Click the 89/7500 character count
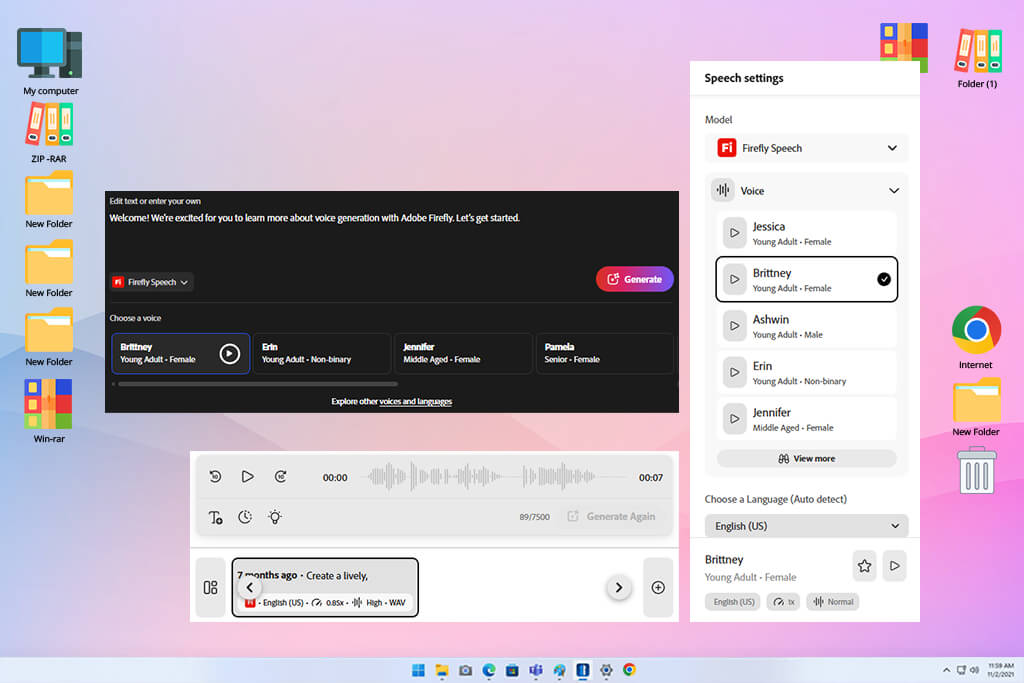The image size is (1024, 683). (x=534, y=517)
